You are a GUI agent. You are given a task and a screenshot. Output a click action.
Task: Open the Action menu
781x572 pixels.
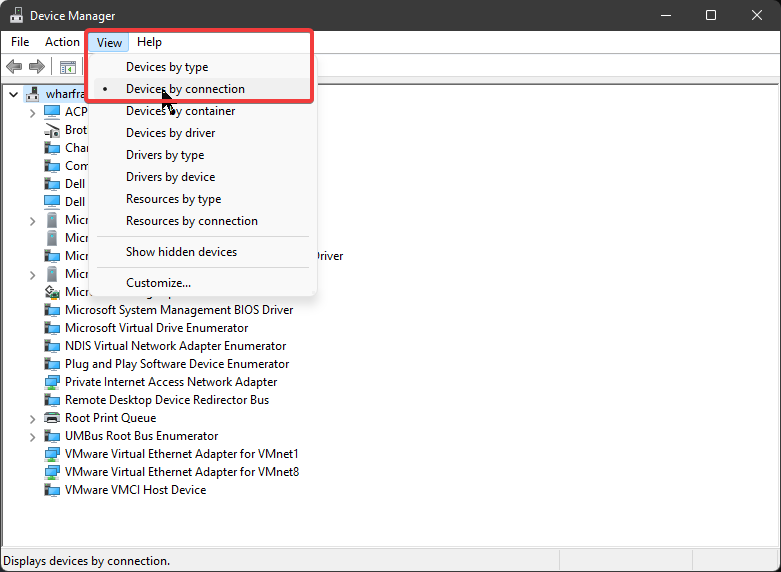pos(62,42)
